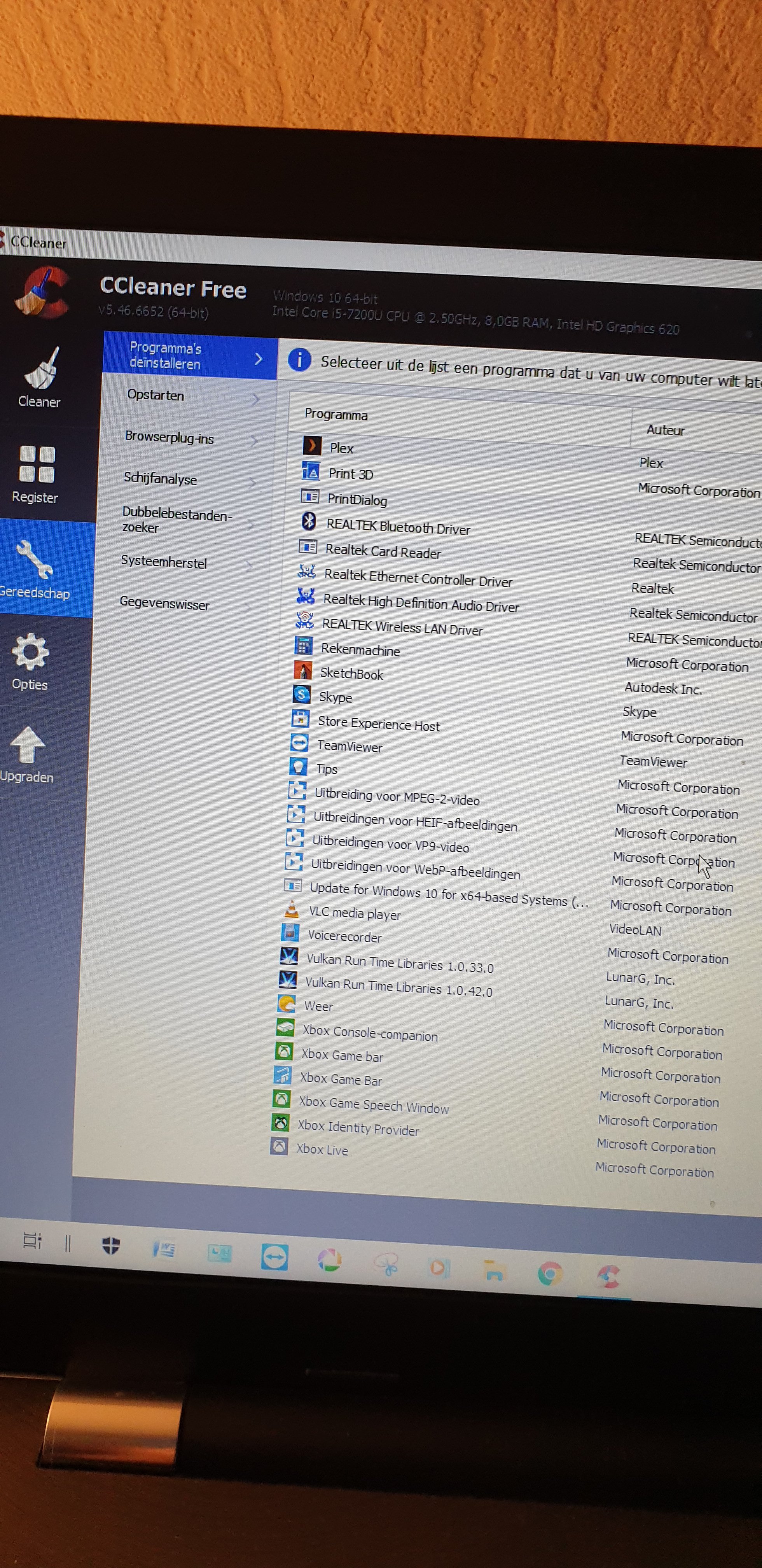The width and height of the screenshot is (762, 1568).
Task: Click the CCleaner icon in the taskbar
Action: pos(608,1276)
